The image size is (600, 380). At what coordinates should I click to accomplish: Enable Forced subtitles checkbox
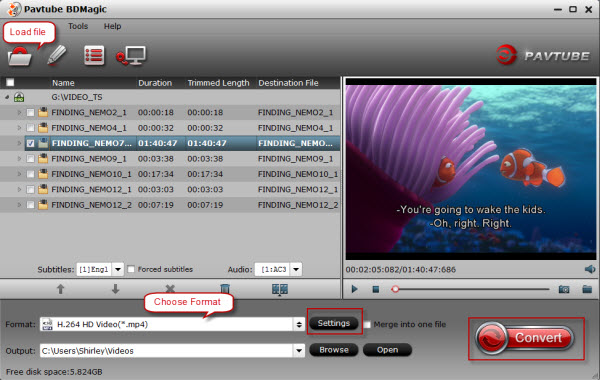(x=131, y=269)
